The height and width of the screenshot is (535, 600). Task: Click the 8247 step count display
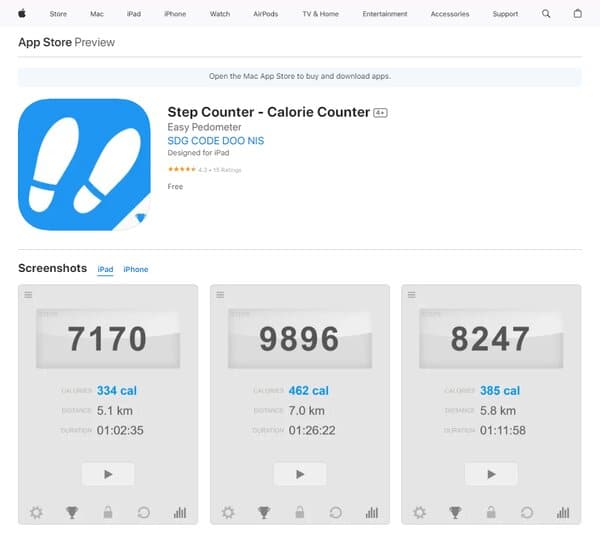coord(491,339)
